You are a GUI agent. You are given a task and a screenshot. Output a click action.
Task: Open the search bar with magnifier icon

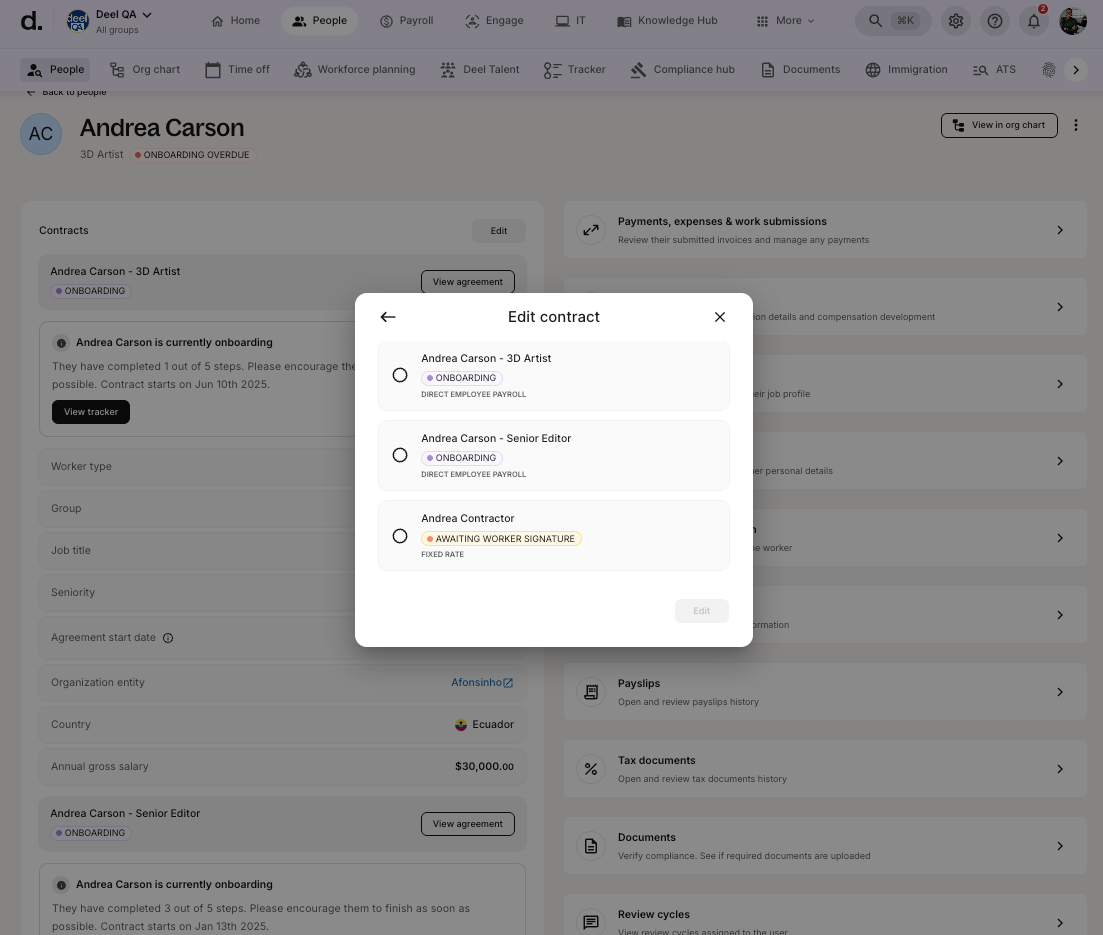[893, 21]
